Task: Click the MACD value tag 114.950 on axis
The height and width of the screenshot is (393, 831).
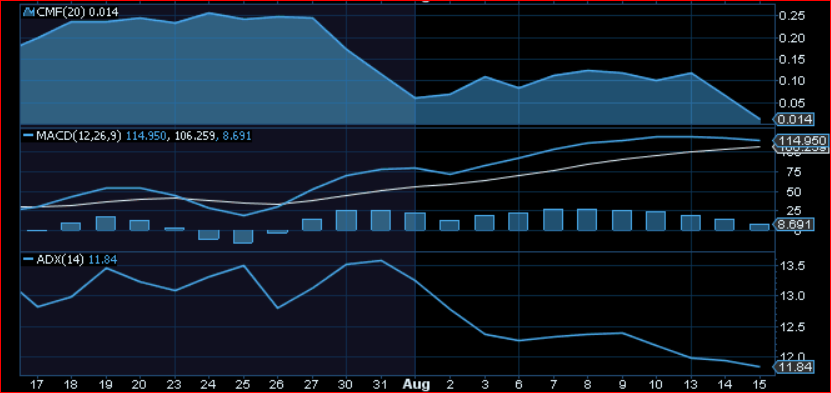Action: (x=800, y=141)
